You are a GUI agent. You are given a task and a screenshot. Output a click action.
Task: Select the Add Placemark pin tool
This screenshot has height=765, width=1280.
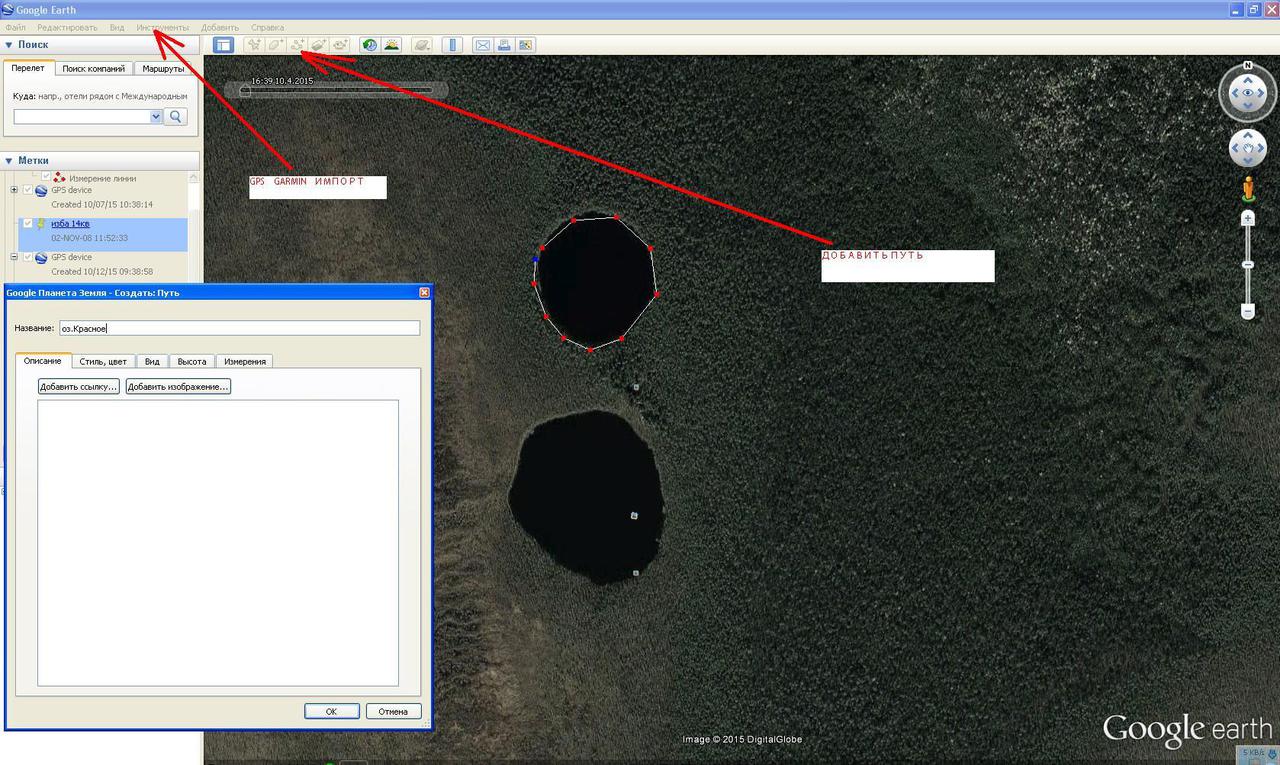coord(254,45)
